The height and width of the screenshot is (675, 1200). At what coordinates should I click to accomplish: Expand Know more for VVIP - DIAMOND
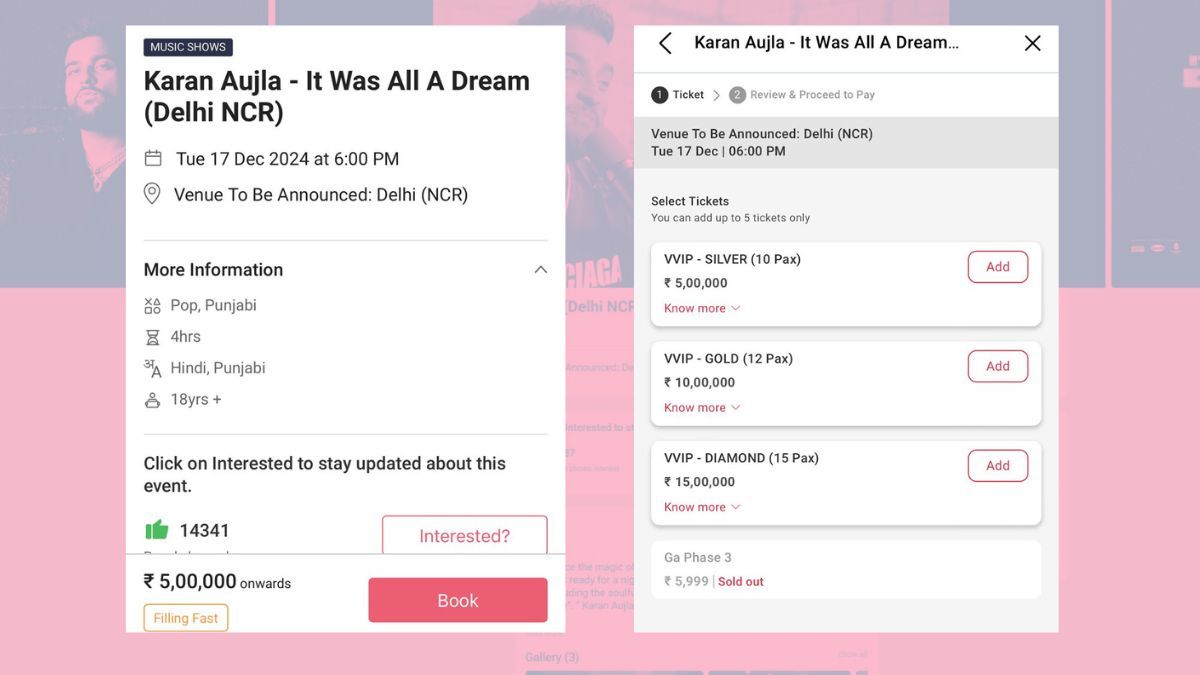(x=702, y=507)
